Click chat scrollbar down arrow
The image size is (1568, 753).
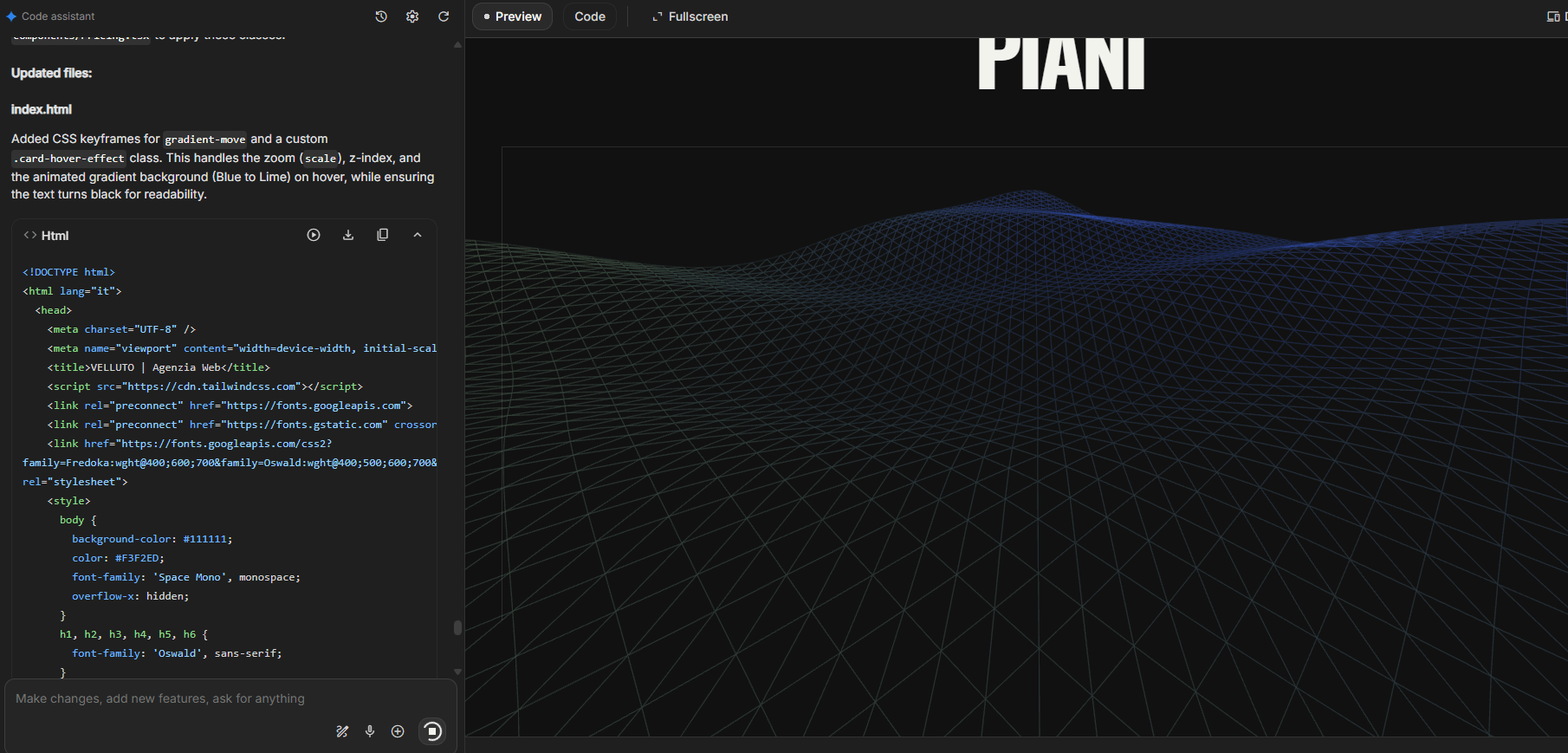click(457, 672)
